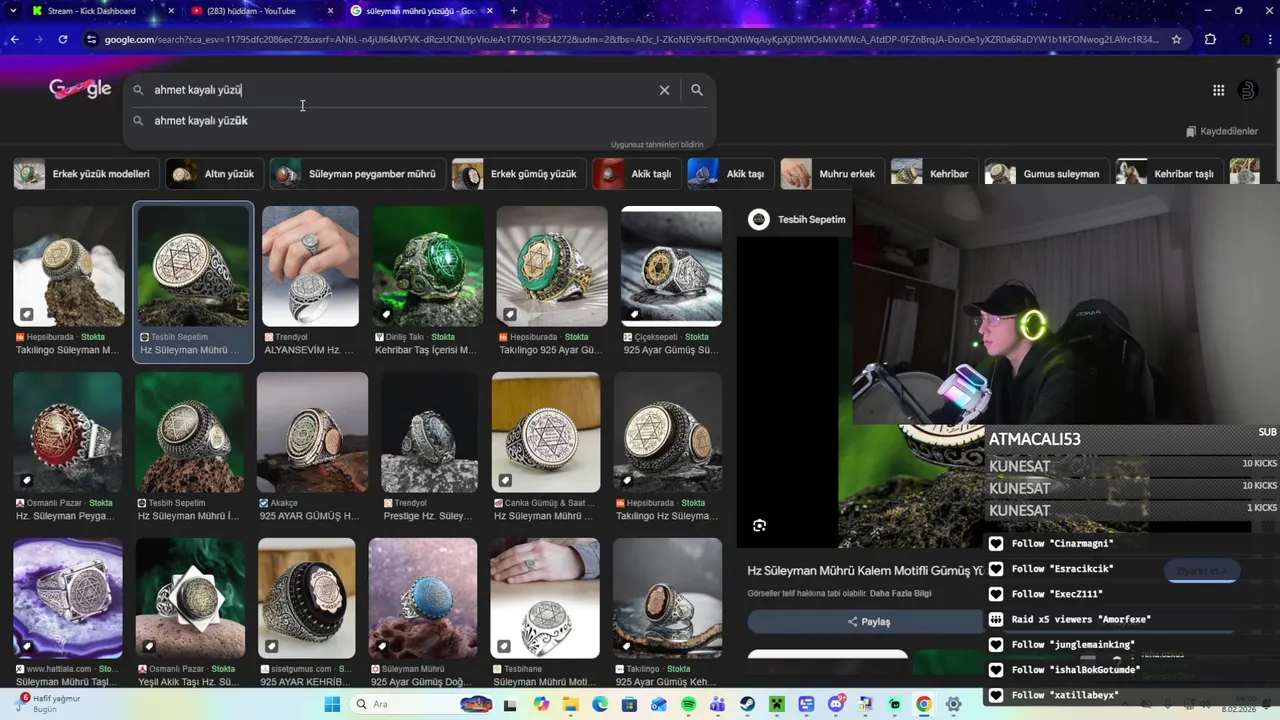Close the hüddam YouTube tab
This screenshot has width=1280, height=720.
(331, 11)
